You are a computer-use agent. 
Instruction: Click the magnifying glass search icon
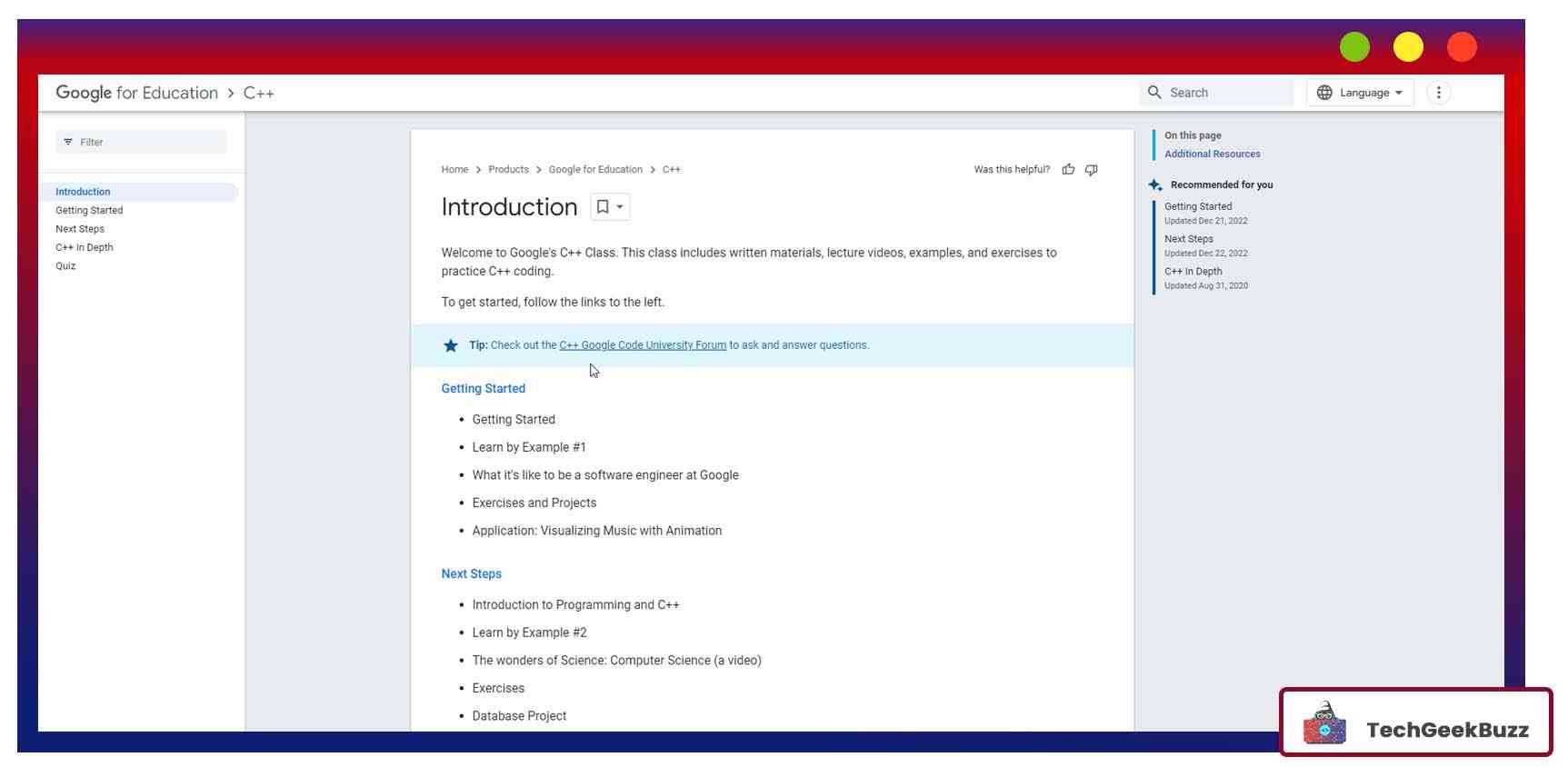point(1154,93)
